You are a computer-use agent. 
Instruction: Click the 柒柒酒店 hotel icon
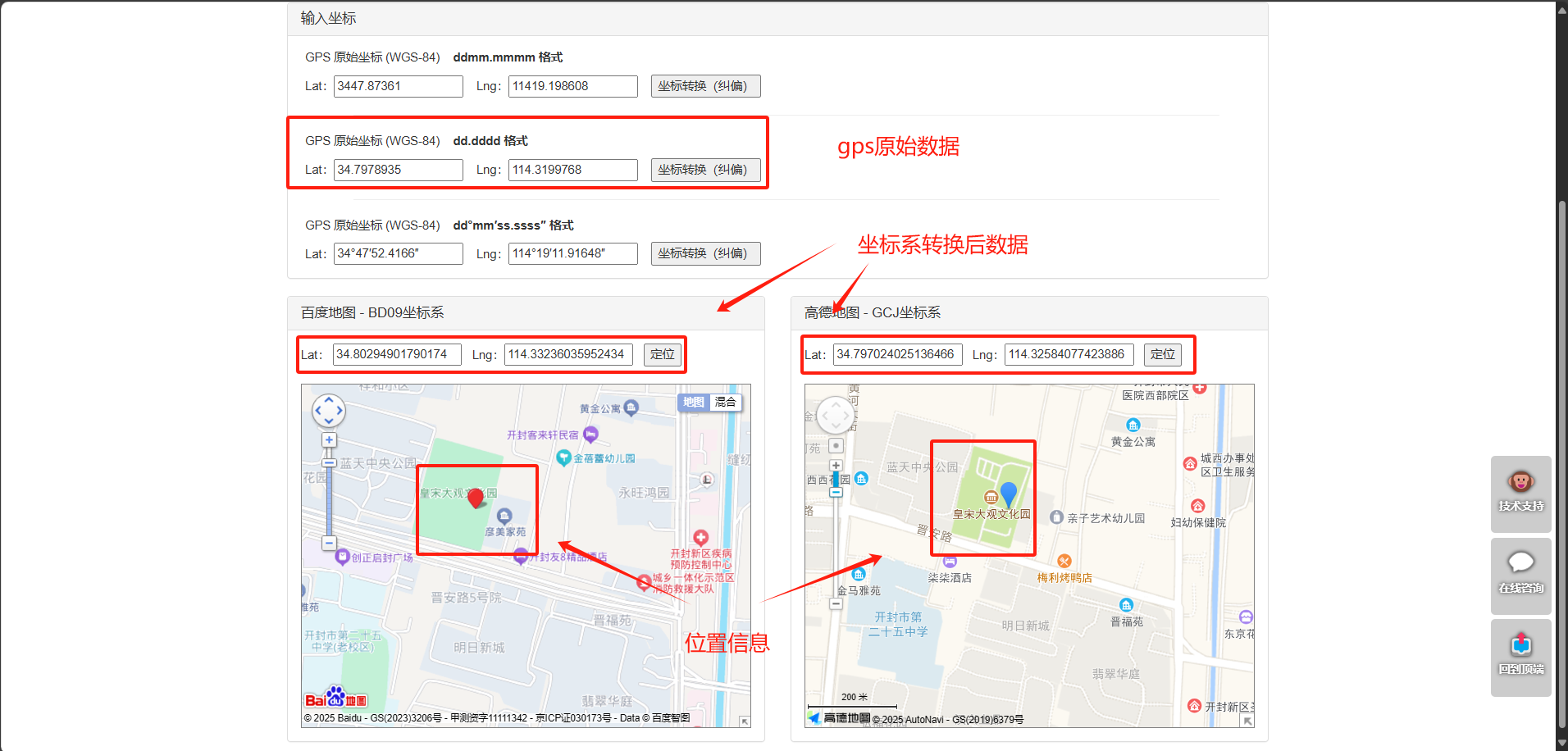pos(950,561)
